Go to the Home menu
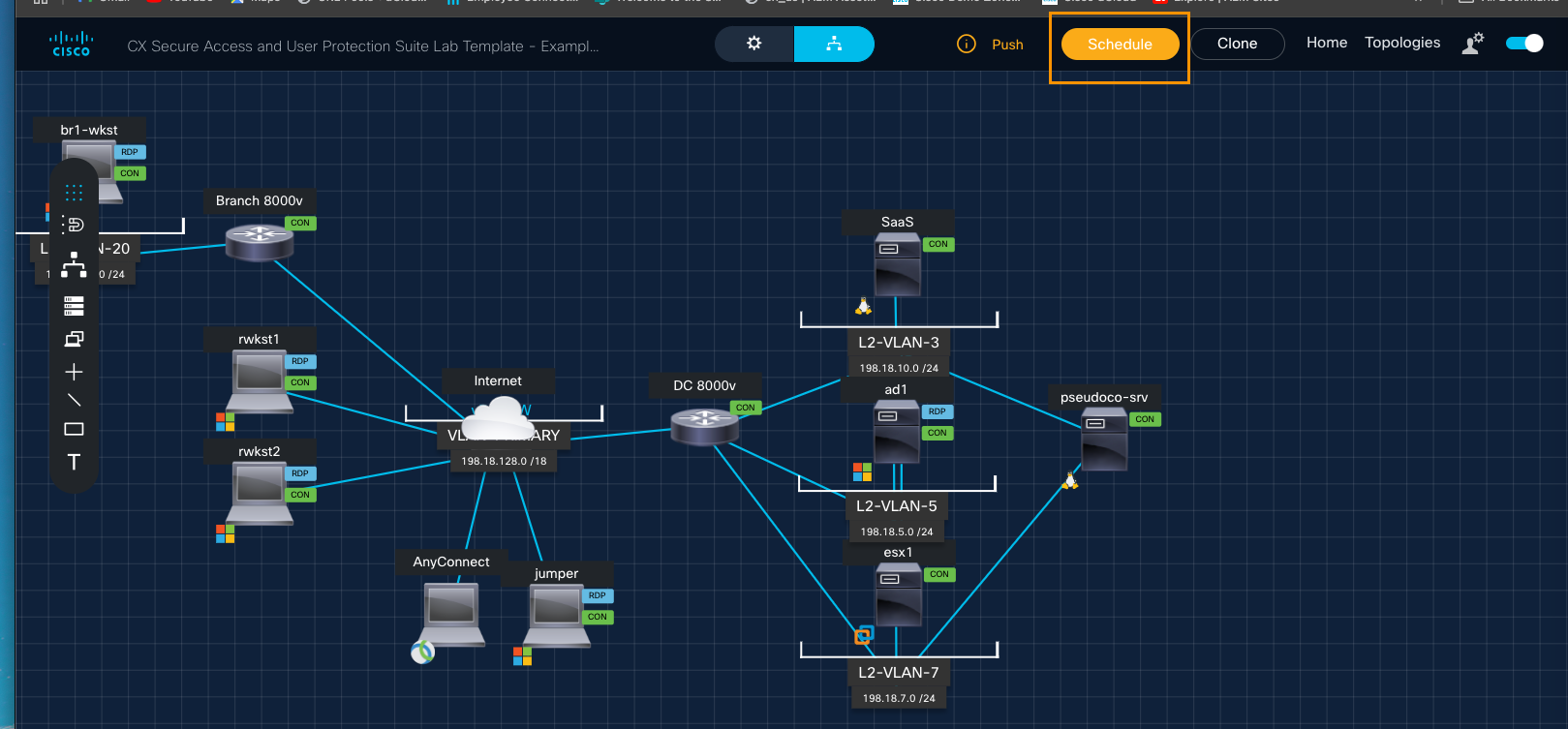 point(1326,43)
